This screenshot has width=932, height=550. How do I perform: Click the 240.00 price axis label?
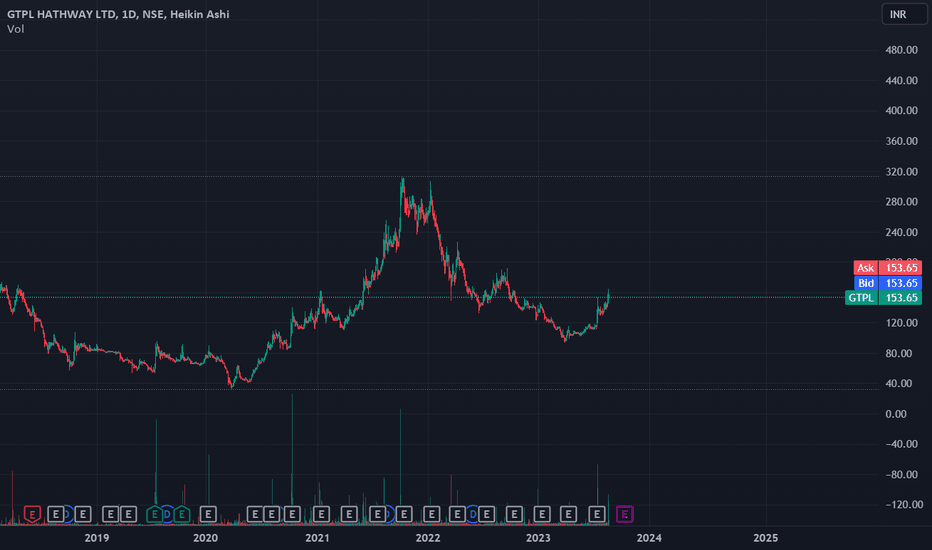coord(901,232)
